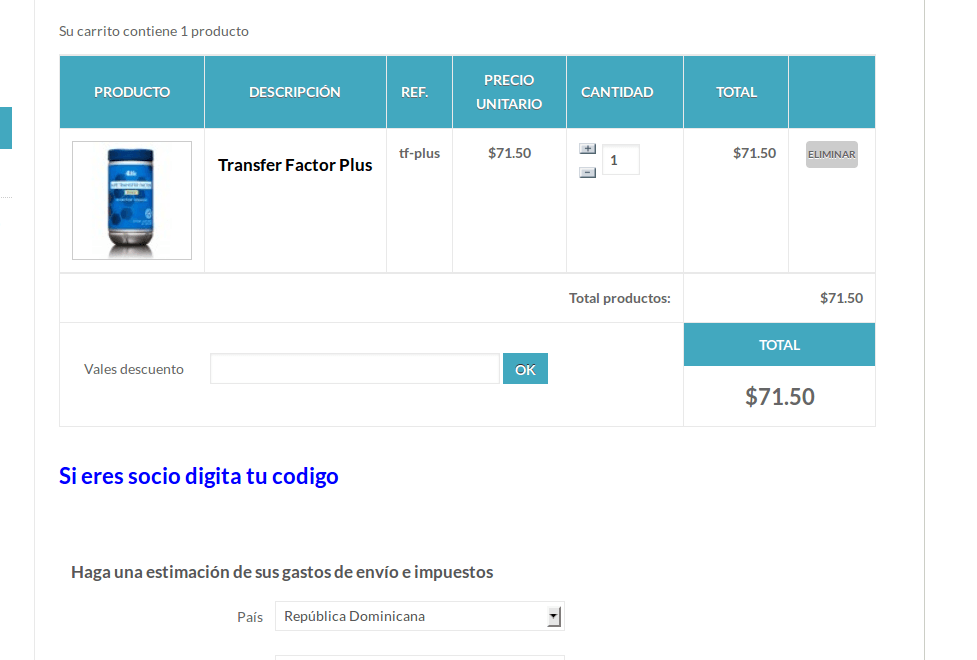Viewport: 977px width, 660px height.
Task: Click the PRECIO UNITARIO column header
Action: 509,92
